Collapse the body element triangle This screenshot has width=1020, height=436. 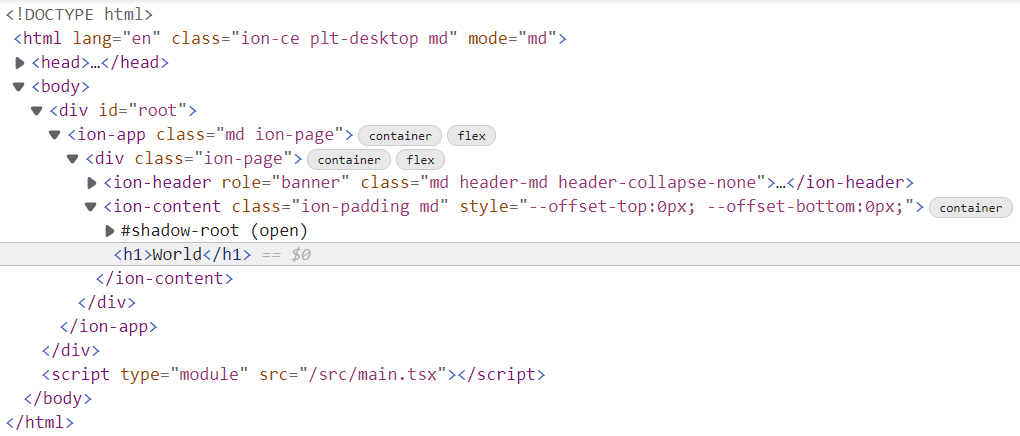click(19, 87)
